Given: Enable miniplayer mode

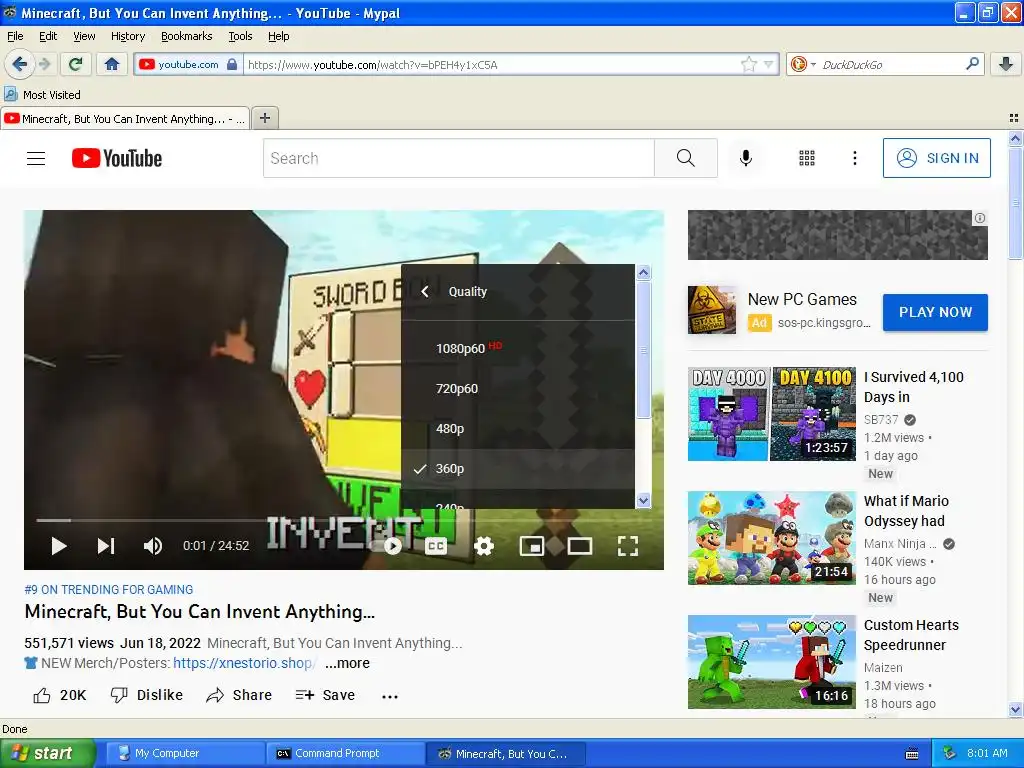Looking at the screenshot, I should (532, 546).
